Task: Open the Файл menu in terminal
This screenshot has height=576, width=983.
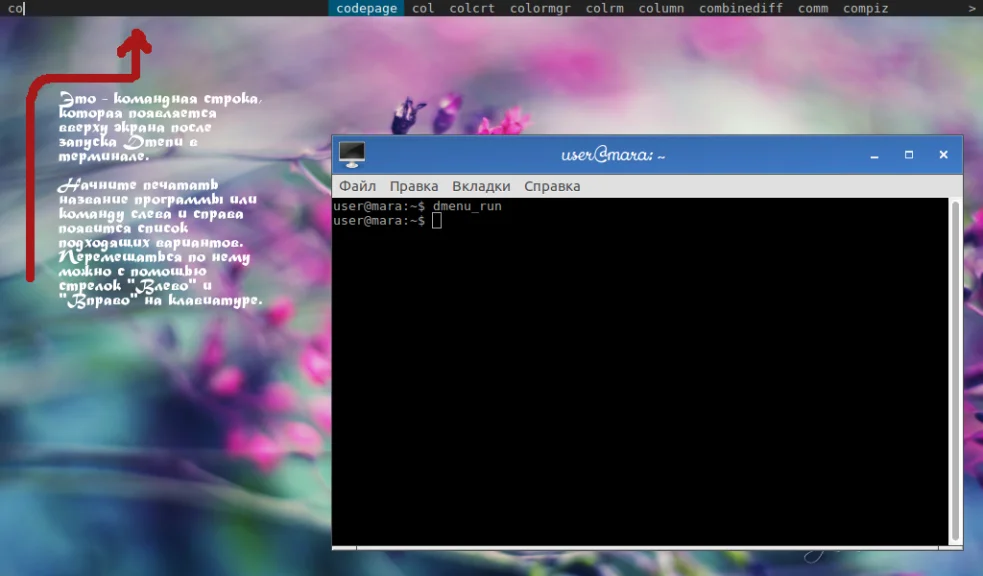Action: click(x=357, y=186)
